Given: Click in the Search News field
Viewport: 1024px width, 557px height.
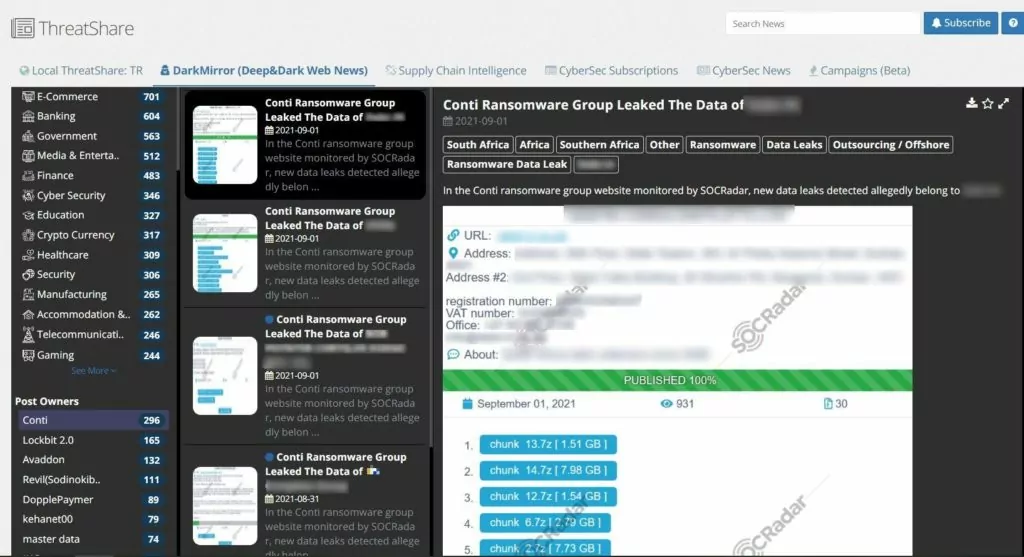Looking at the screenshot, I should coord(822,24).
